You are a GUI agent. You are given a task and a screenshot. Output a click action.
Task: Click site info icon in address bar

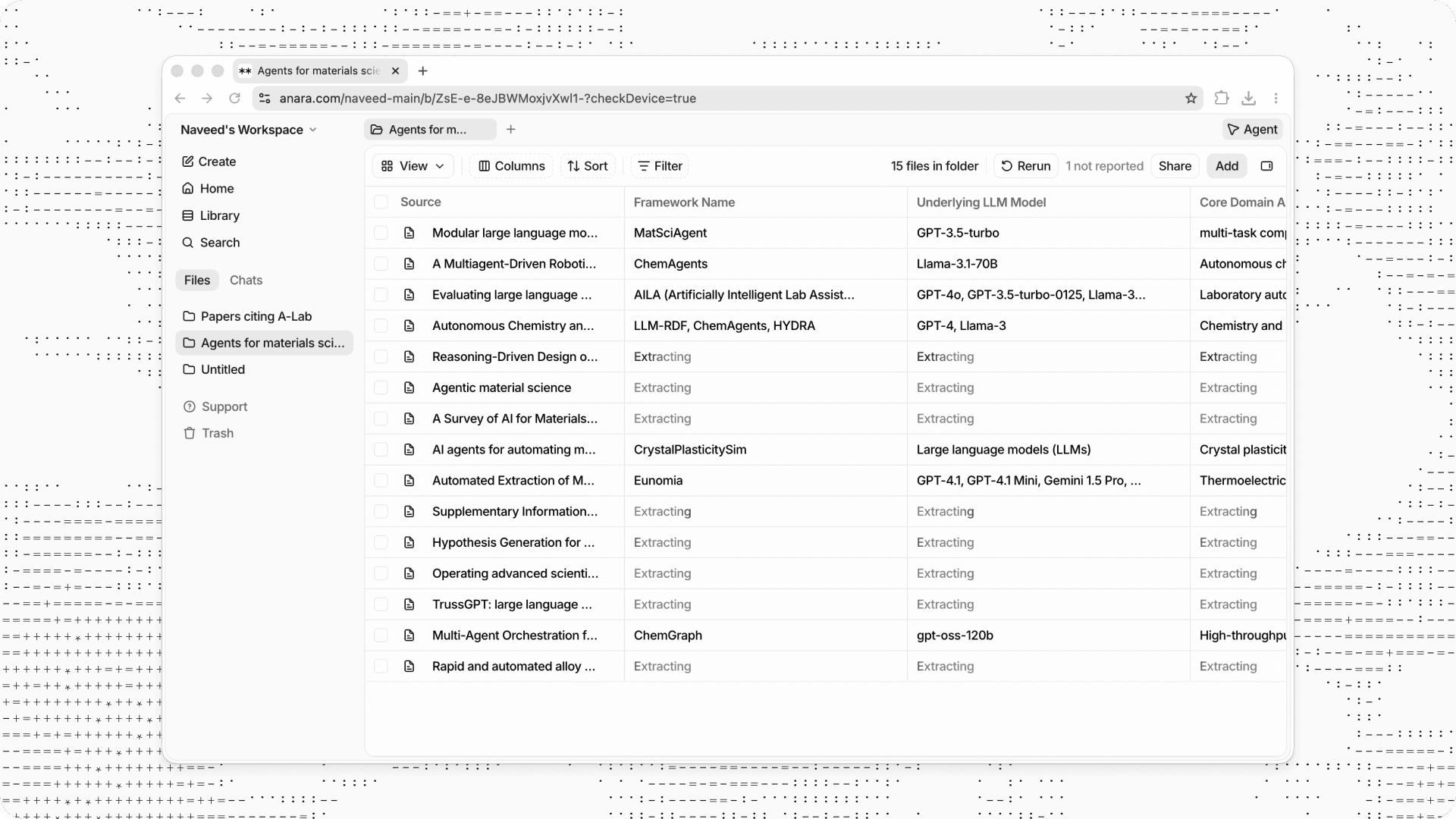tap(265, 99)
